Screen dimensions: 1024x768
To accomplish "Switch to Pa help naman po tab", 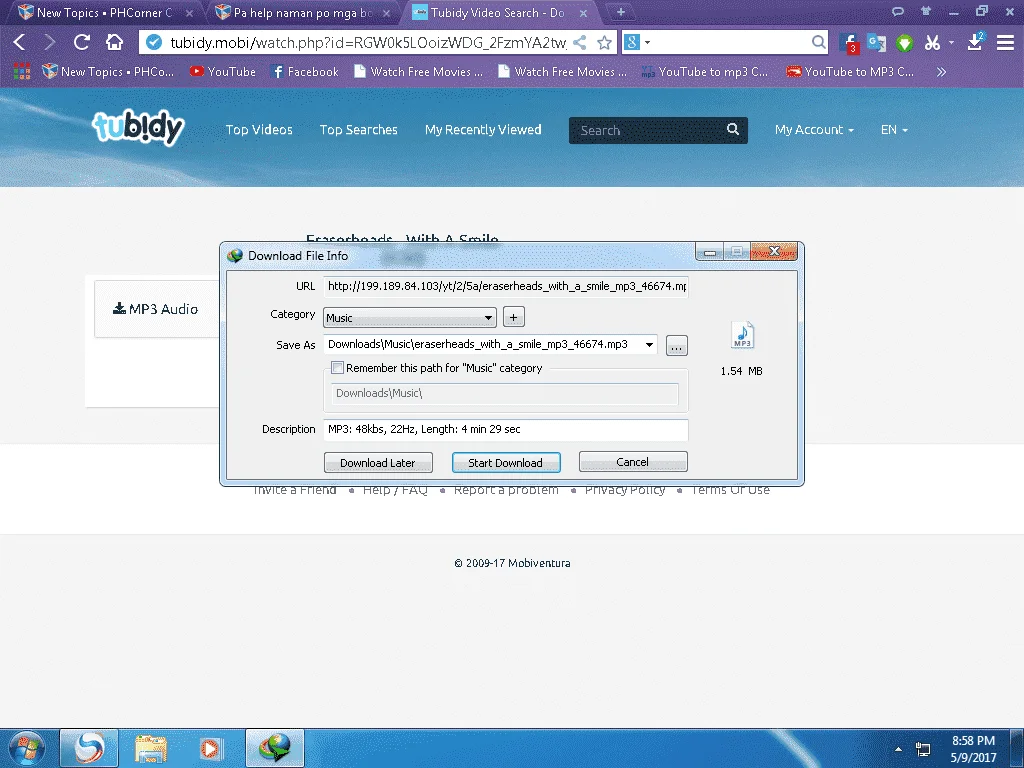I will click(x=303, y=12).
